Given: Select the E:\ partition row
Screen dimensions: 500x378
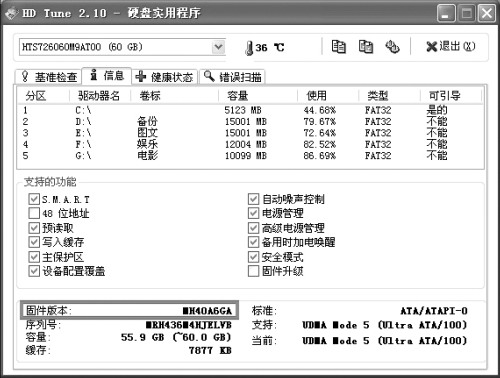Looking at the screenshot, I should (250, 133).
